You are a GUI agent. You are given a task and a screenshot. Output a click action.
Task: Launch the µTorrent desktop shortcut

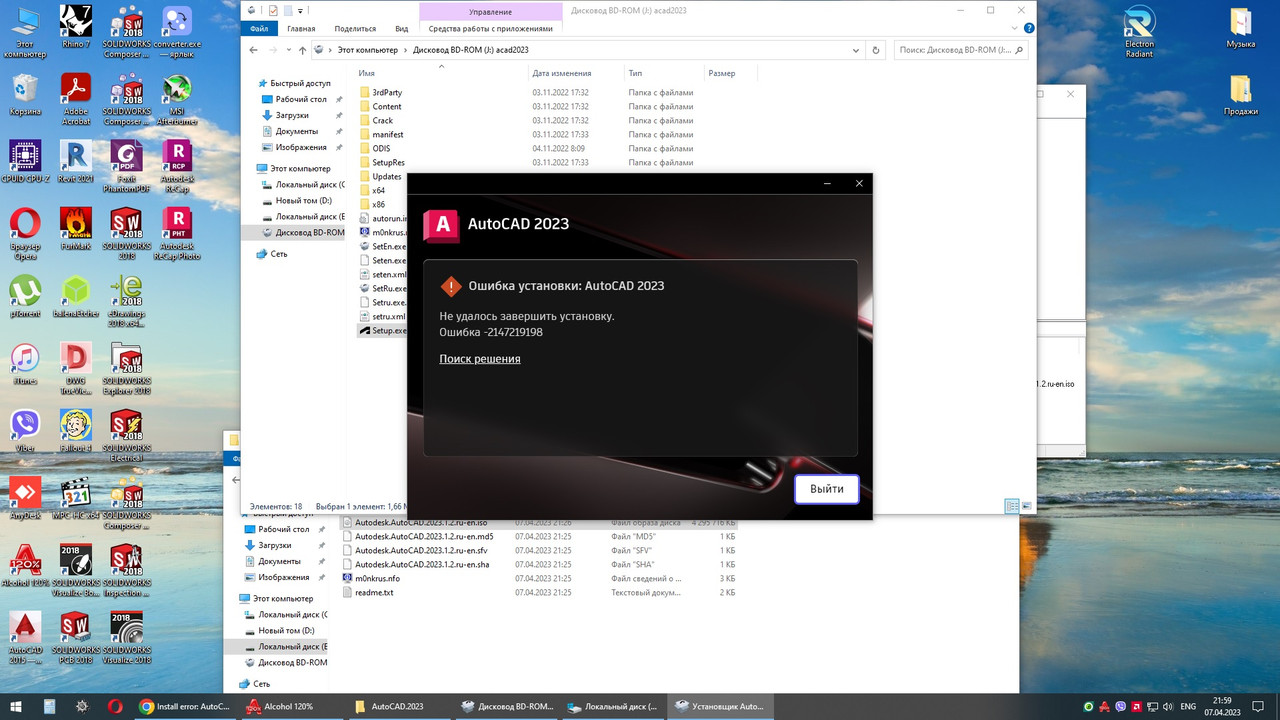tap(25, 296)
